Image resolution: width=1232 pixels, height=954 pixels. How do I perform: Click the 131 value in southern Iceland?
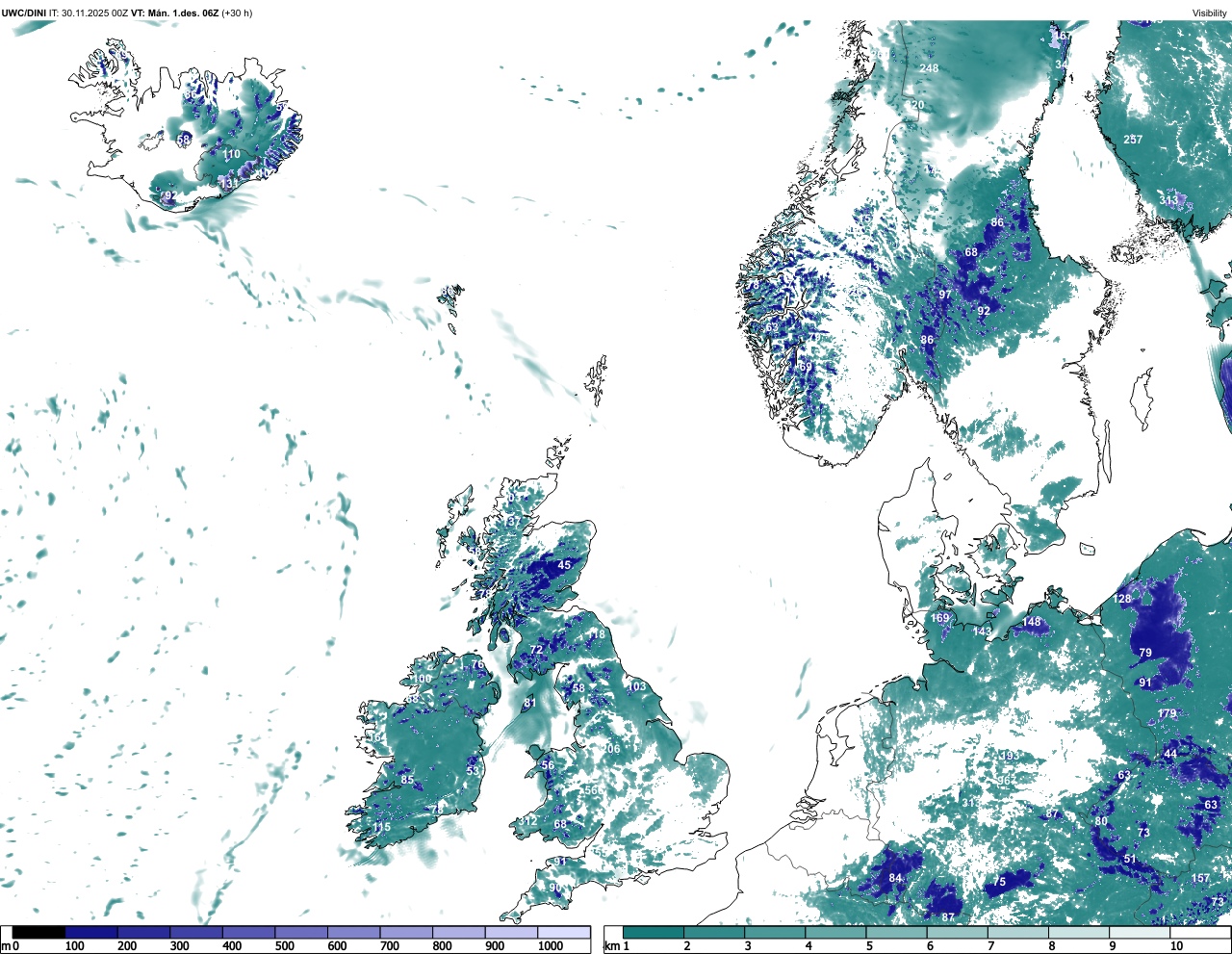(228, 182)
